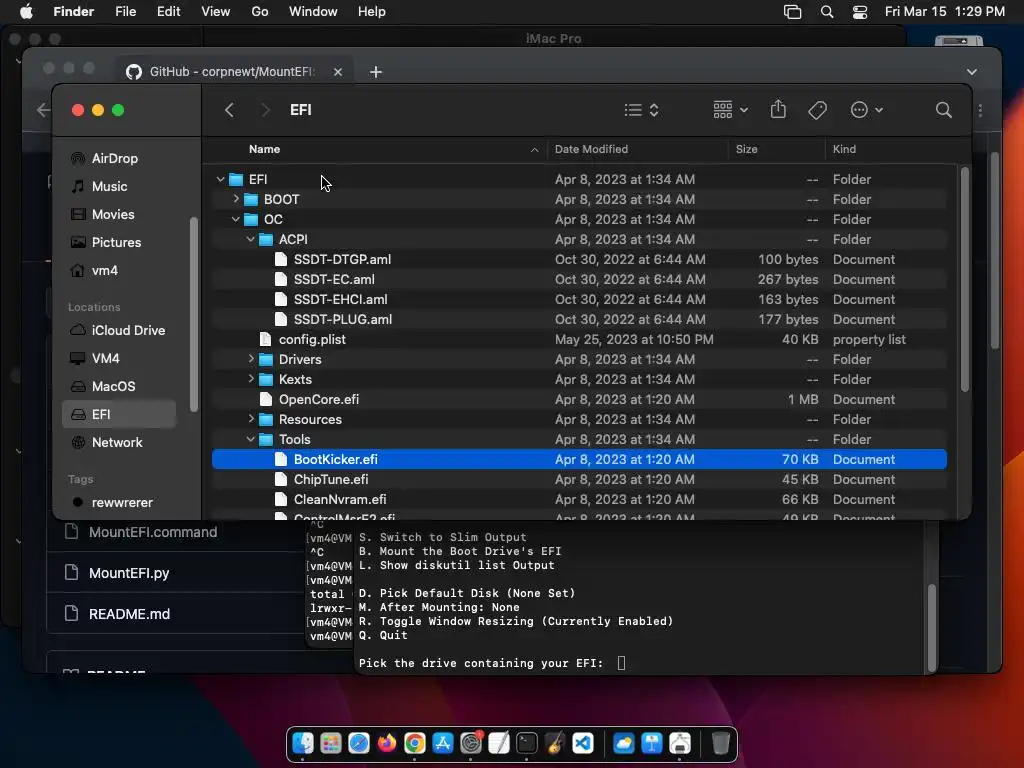Viewport: 1024px width, 768px height.
Task: Open the Apple menu
Action: pos(26,11)
